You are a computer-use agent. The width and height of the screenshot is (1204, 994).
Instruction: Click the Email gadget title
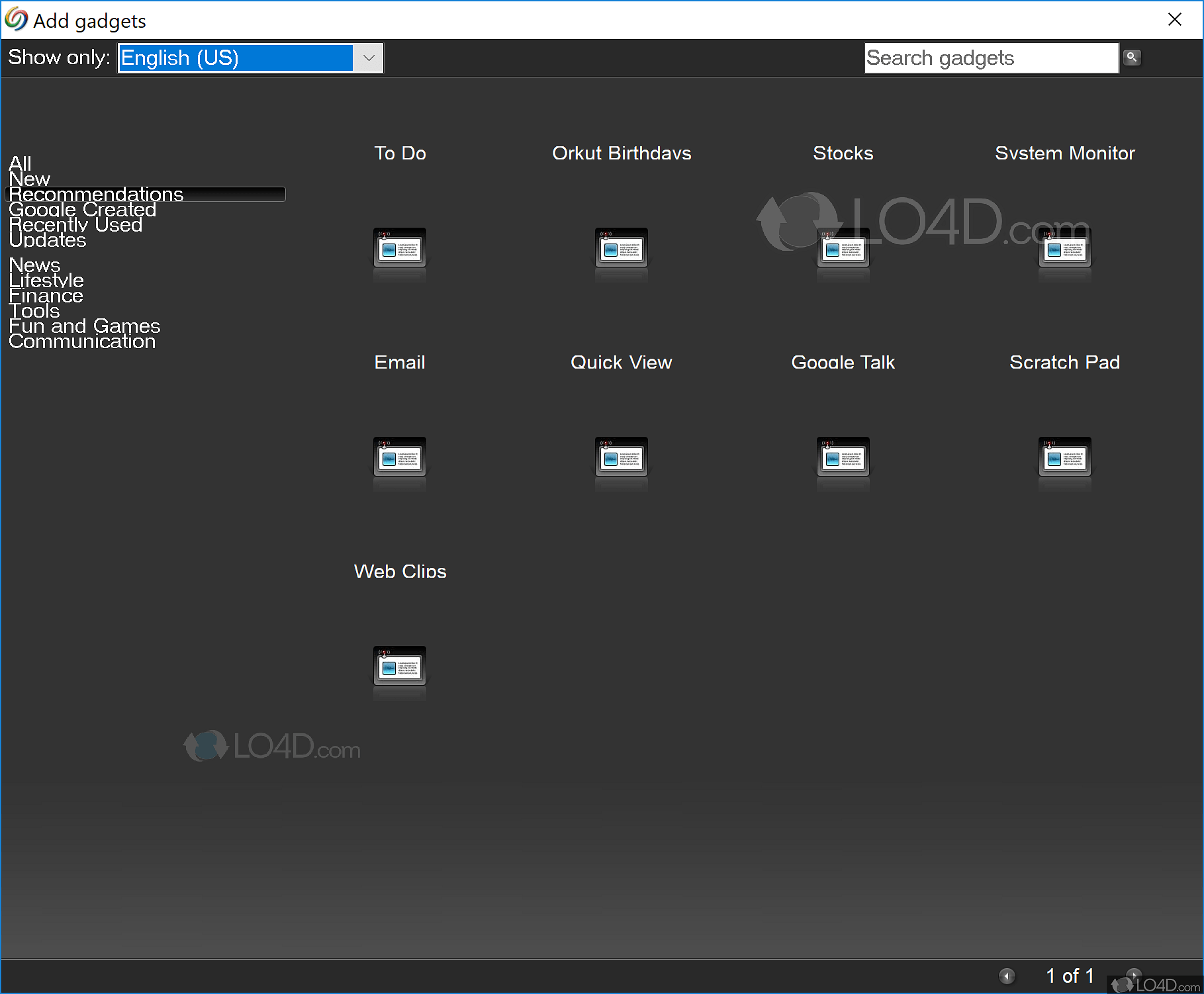[400, 362]
